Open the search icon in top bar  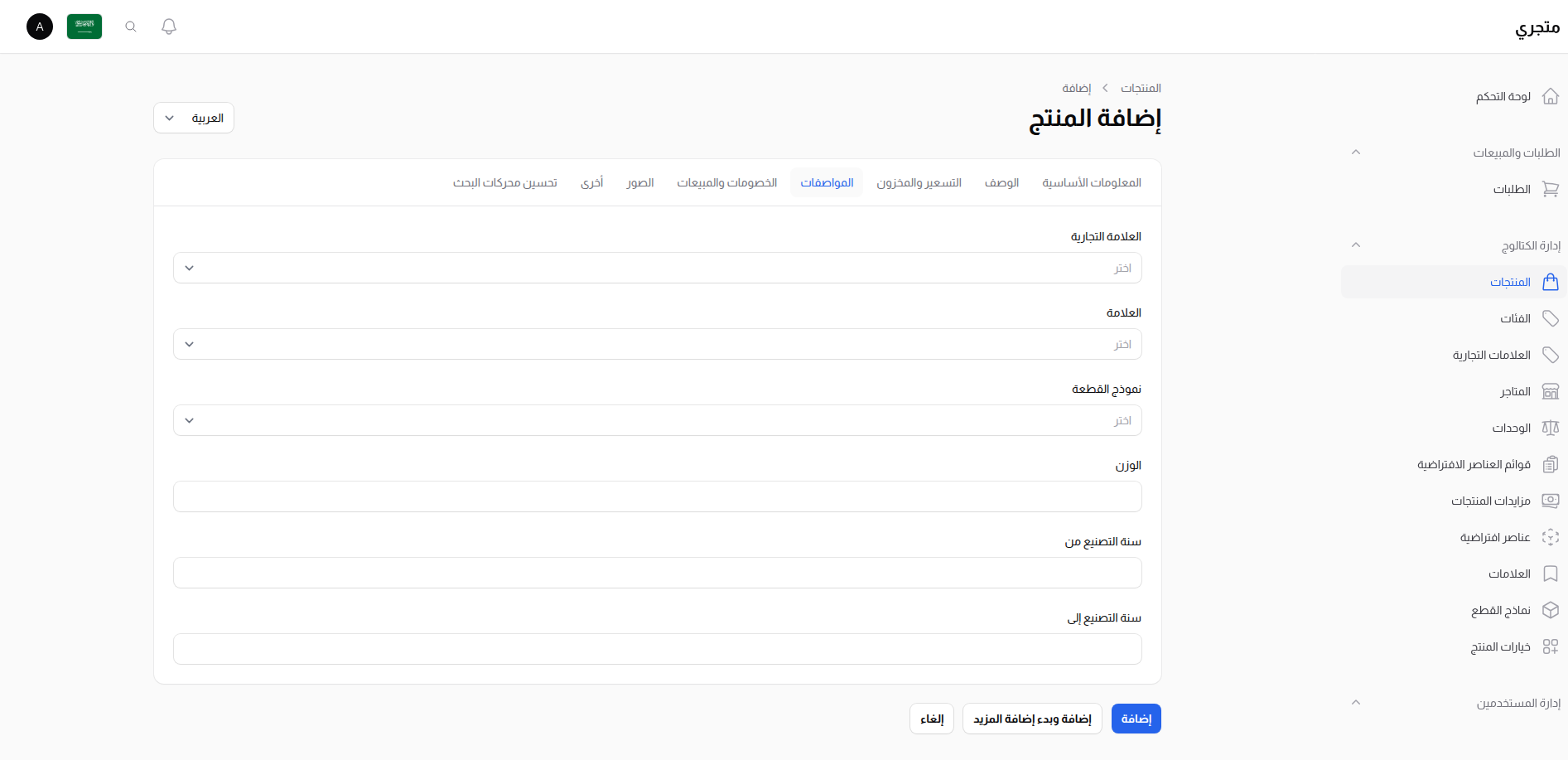click(x=130, y=26)
